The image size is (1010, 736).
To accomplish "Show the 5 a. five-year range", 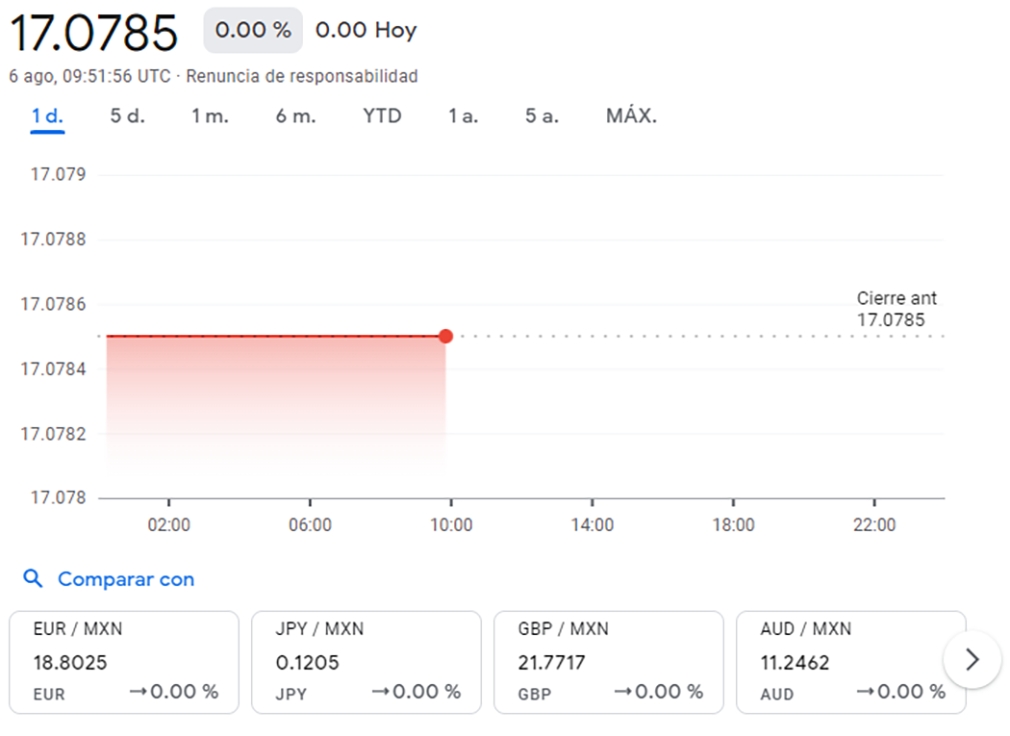I will tap(542, 116).
